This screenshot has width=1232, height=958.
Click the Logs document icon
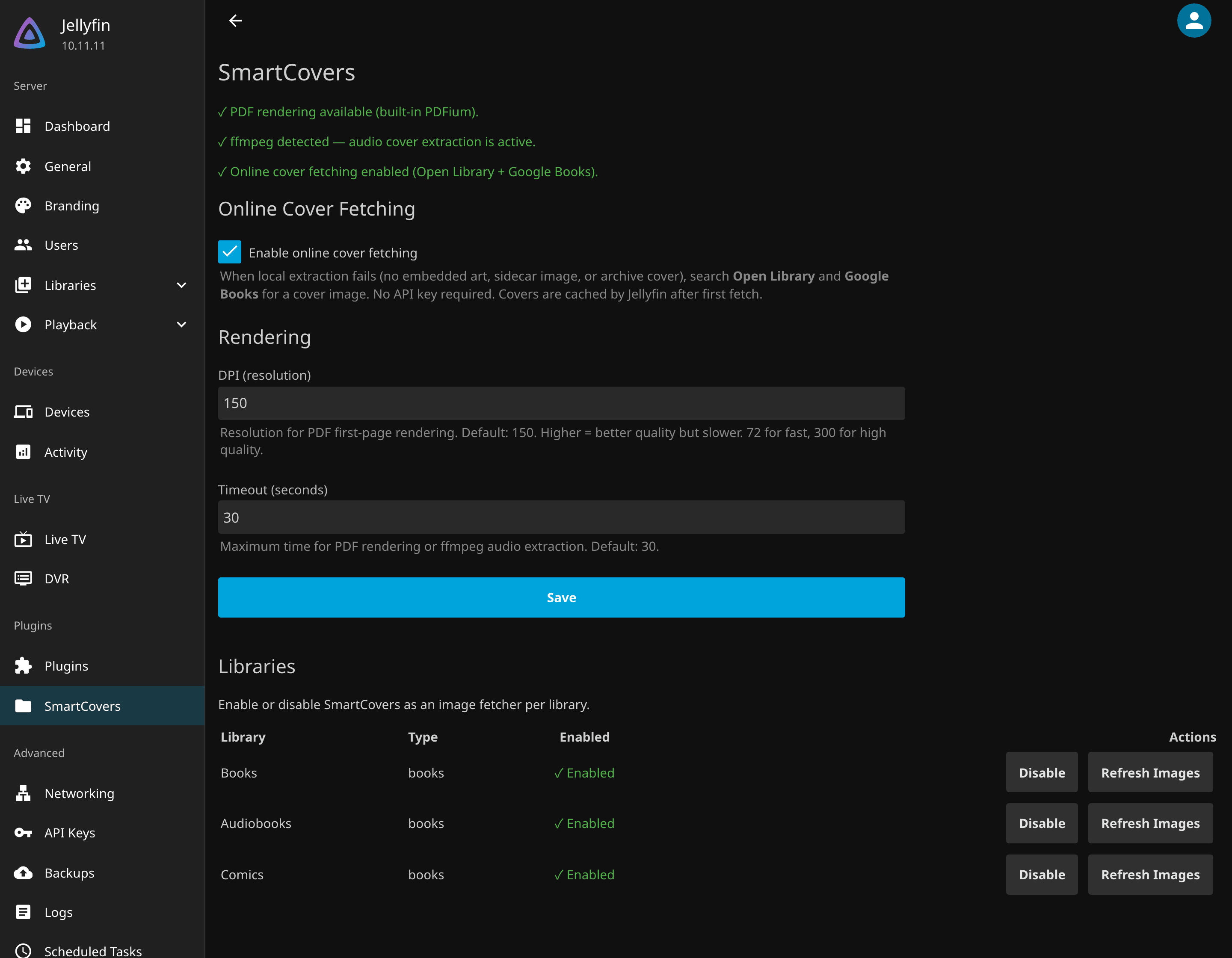(x=23, y=912)
